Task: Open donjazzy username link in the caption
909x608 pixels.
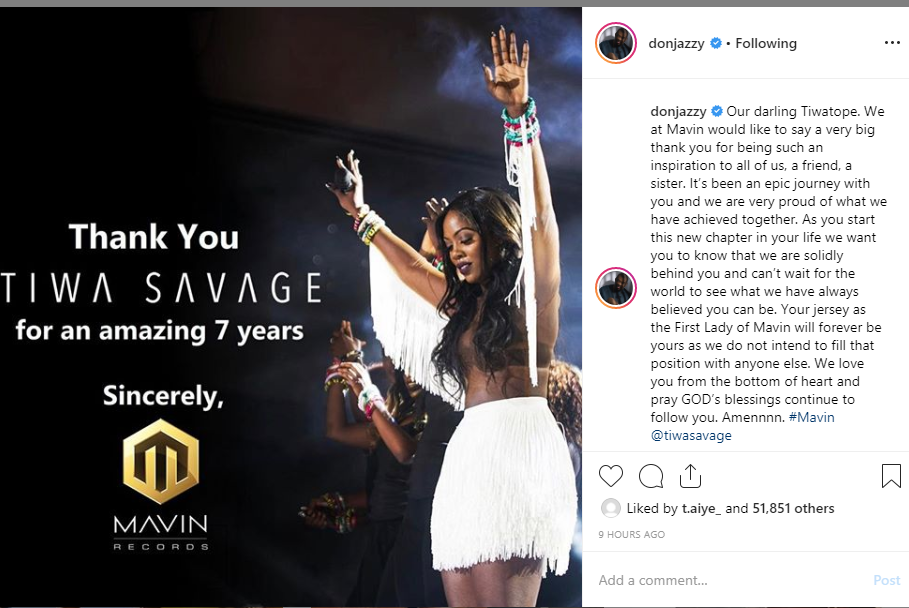Action: [x=678, y=111]
